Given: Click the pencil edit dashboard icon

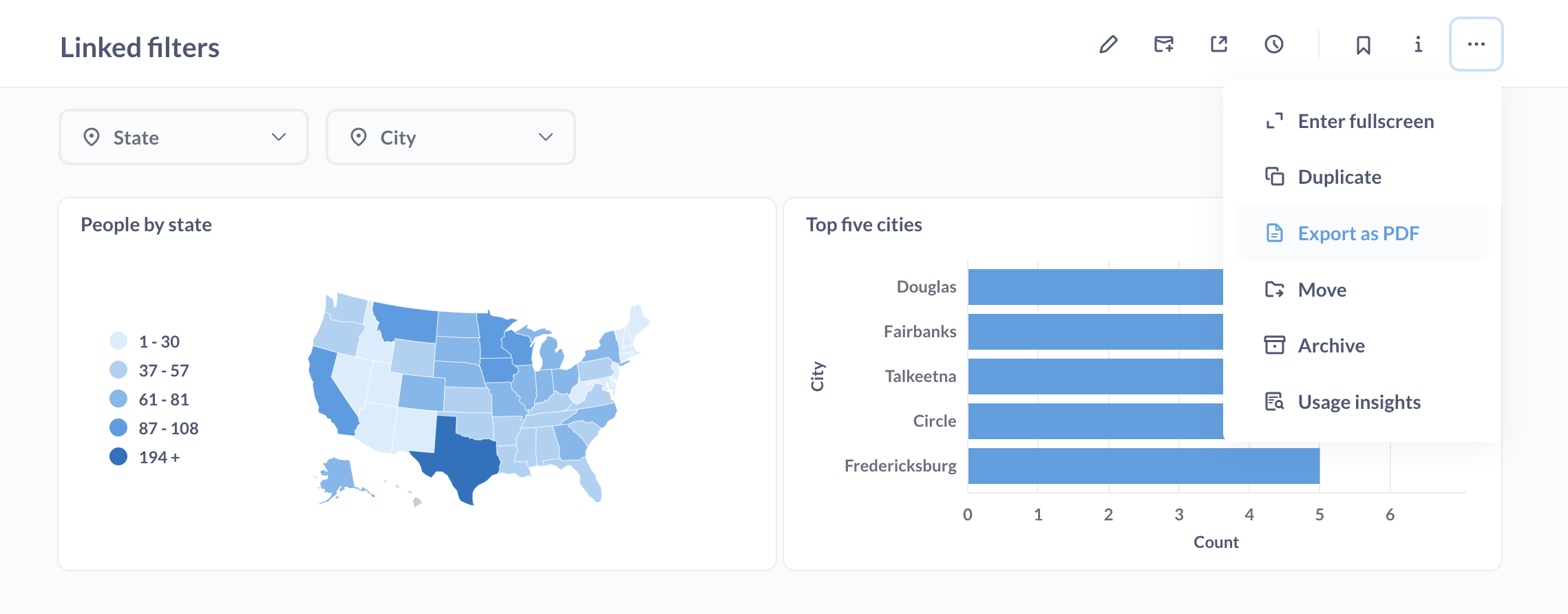Looking at the screenshot, I should [1108, 45].
